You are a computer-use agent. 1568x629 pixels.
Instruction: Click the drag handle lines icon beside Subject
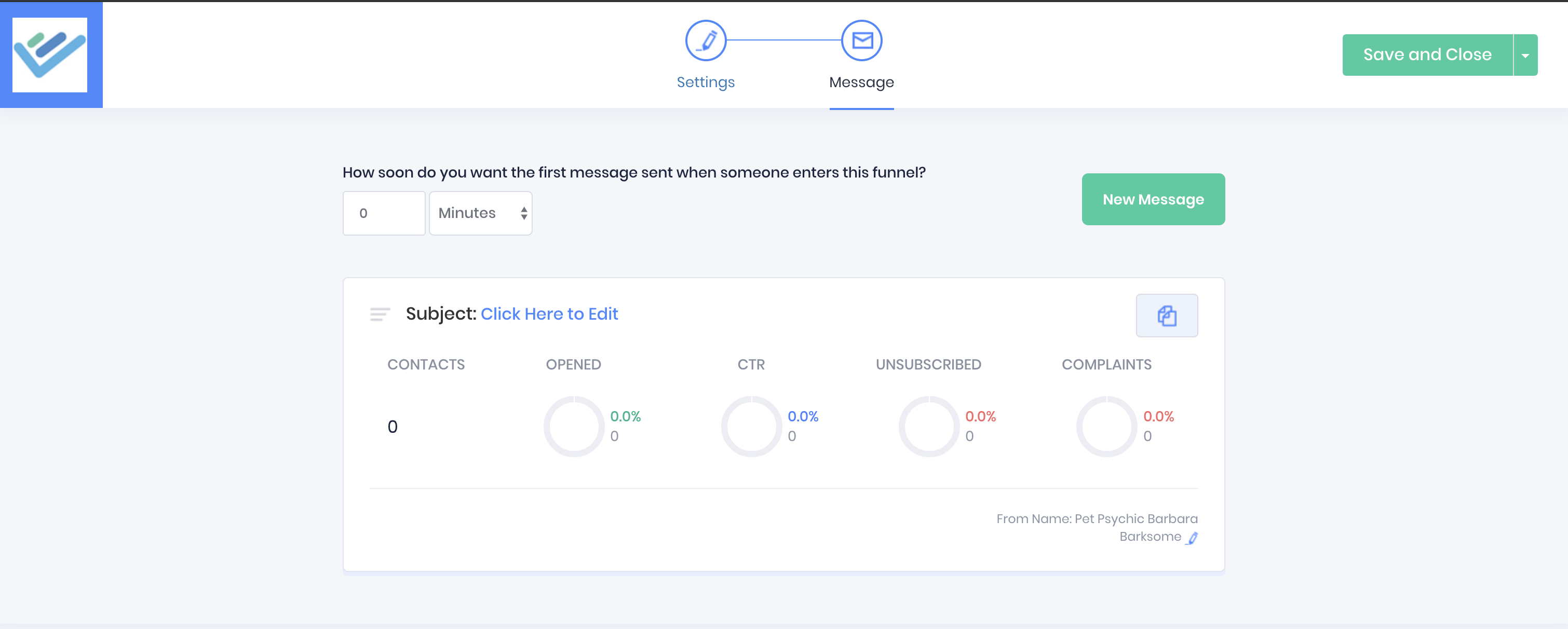pyautogui.click(x=380, y=314)
